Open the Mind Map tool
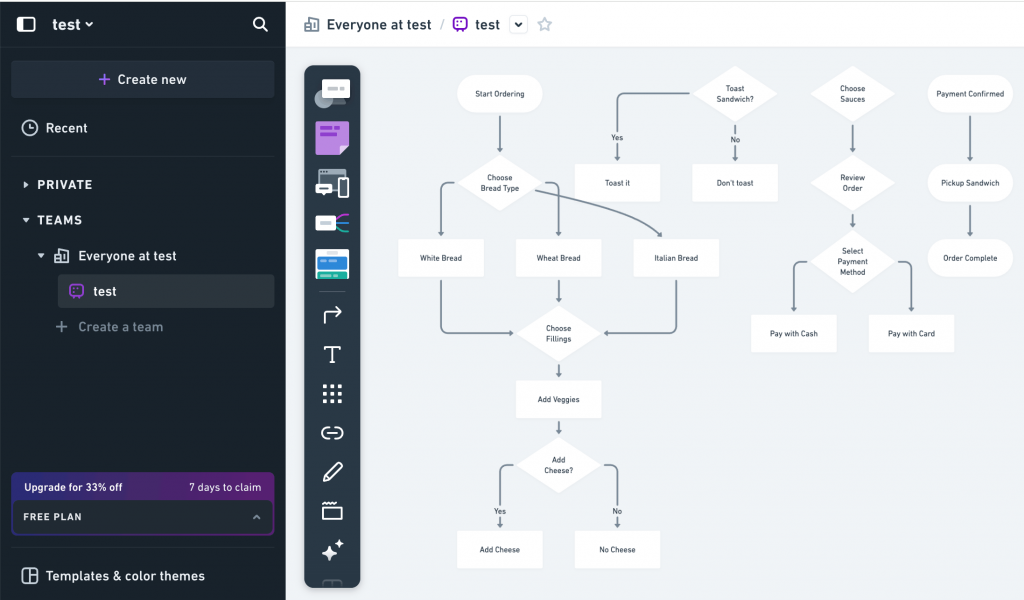Image resolution: width=1024 pixels, height=600 pixels. (332, 223)
